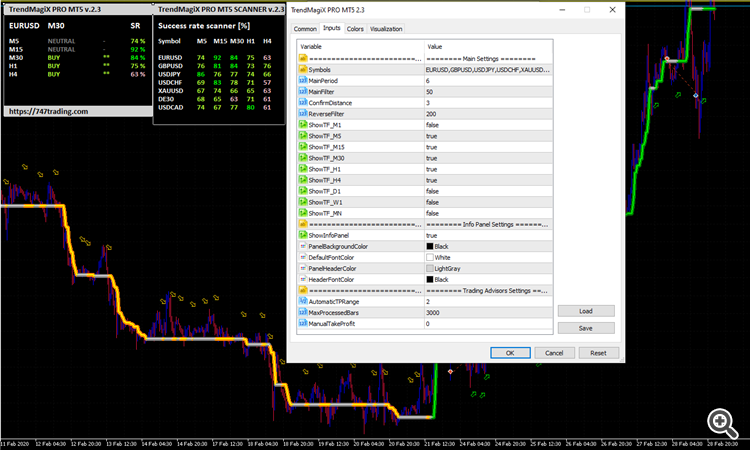Toggle ShowTF_M15 true value
The width and height of the screenshot is (750, 450).
click(488, 147)
